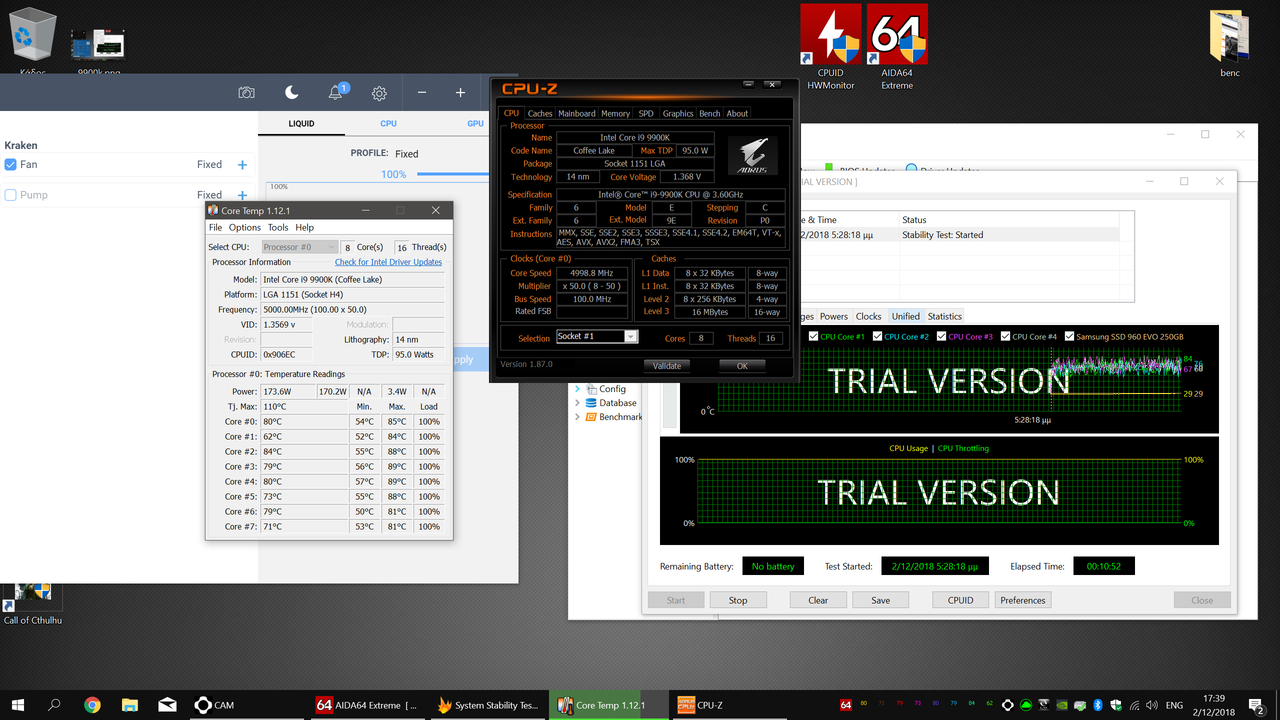
Task: Select CAM GPU tab
Action: [x=475, y=123]
